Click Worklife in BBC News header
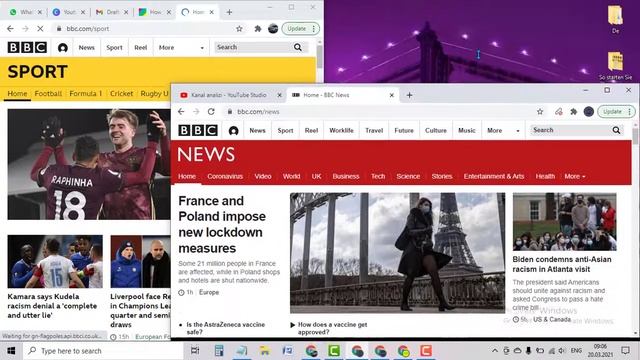640x360 pixels. point(341,131)
